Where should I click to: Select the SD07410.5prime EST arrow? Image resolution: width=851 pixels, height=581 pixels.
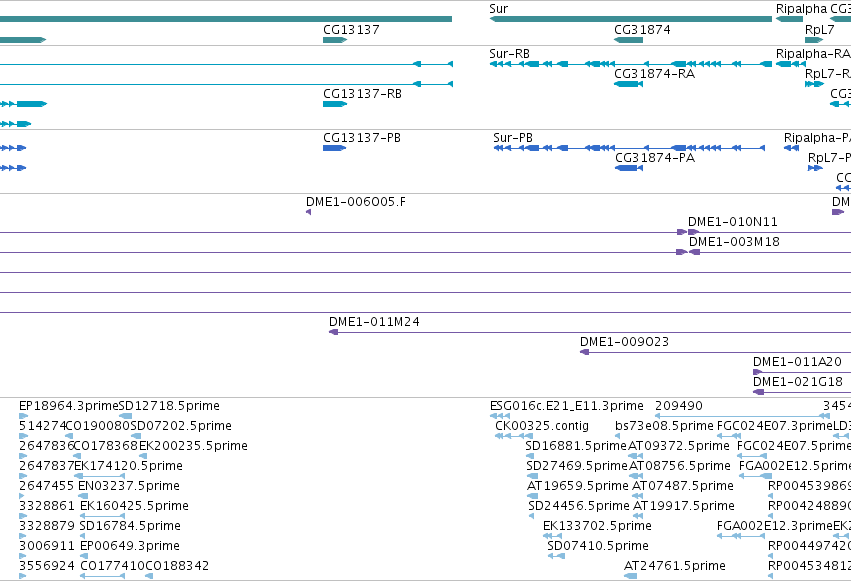pyautogui.click(x=556, y=556)
